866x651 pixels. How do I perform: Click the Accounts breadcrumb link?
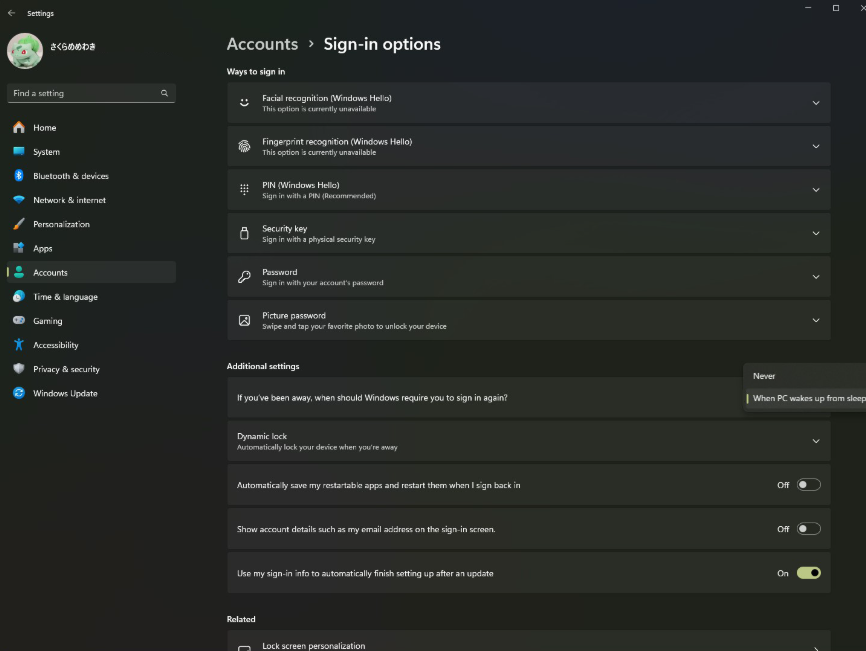point(262,44)
